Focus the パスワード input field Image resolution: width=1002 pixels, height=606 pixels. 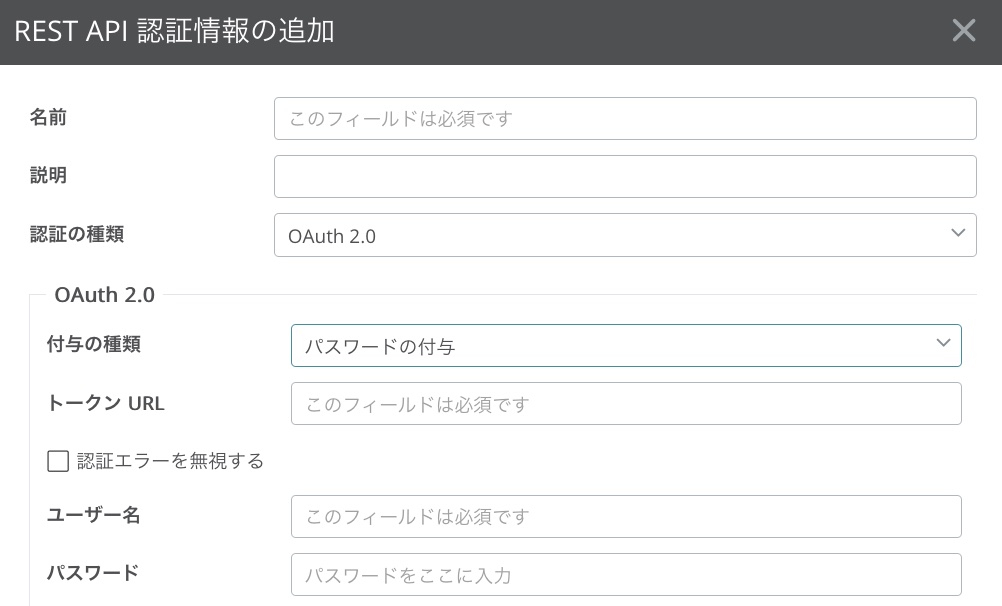click(x=625, y=575)
